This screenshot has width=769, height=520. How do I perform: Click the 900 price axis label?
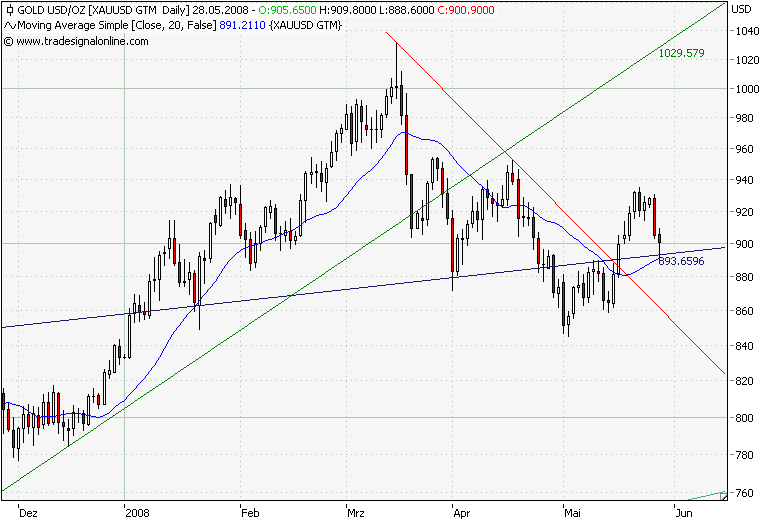[x=744, y=244]
